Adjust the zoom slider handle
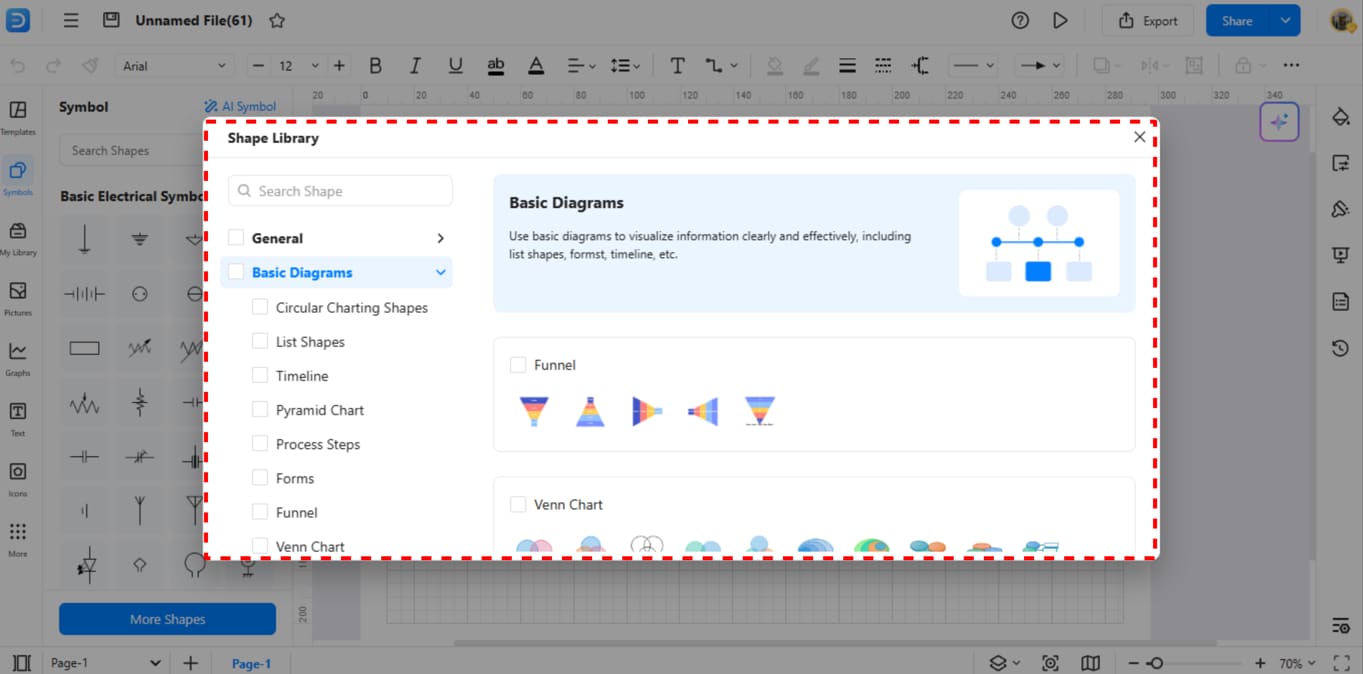This screenshot has width=1363, height=674. (1156, 663)
